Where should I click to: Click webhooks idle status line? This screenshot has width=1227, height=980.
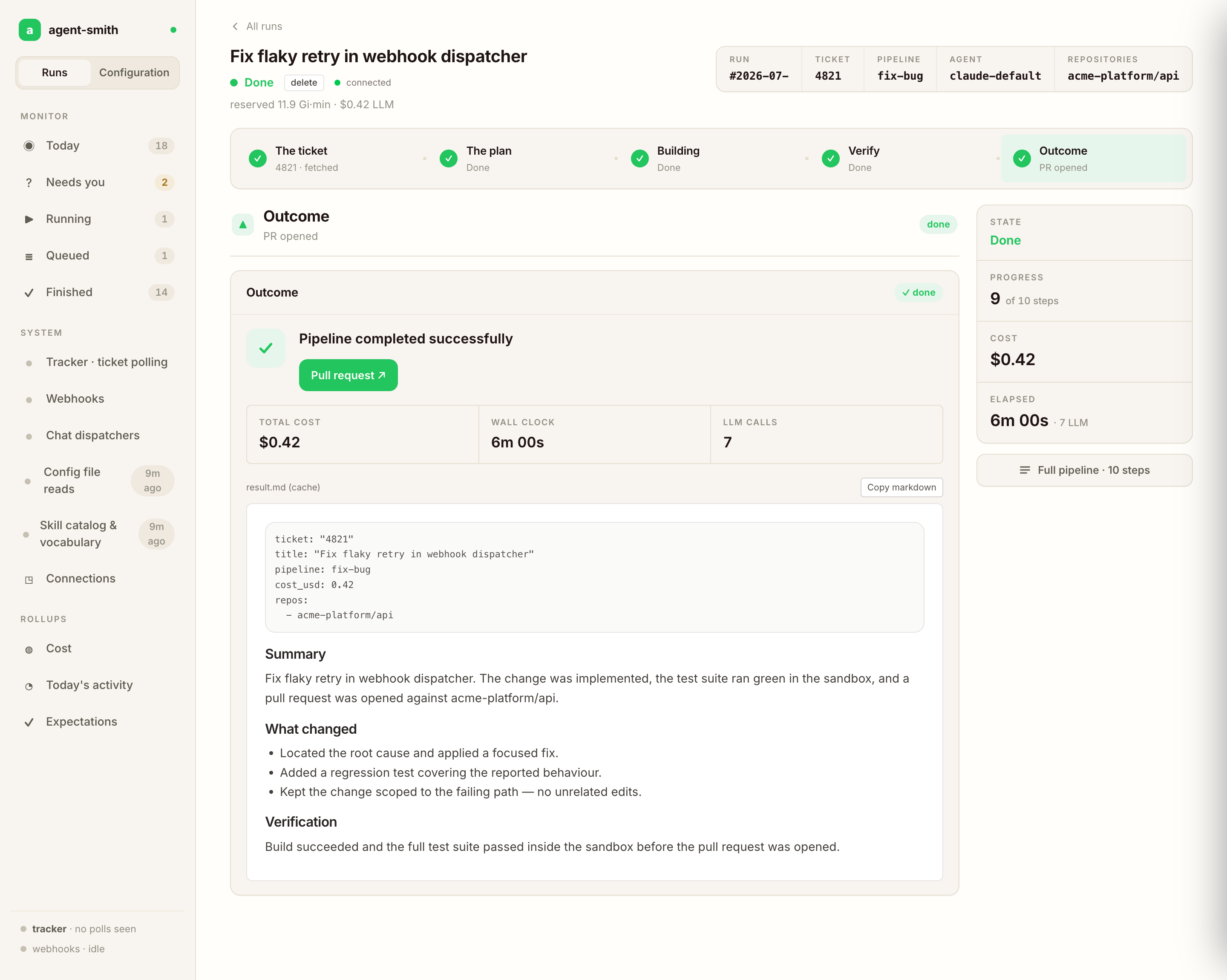63,949
